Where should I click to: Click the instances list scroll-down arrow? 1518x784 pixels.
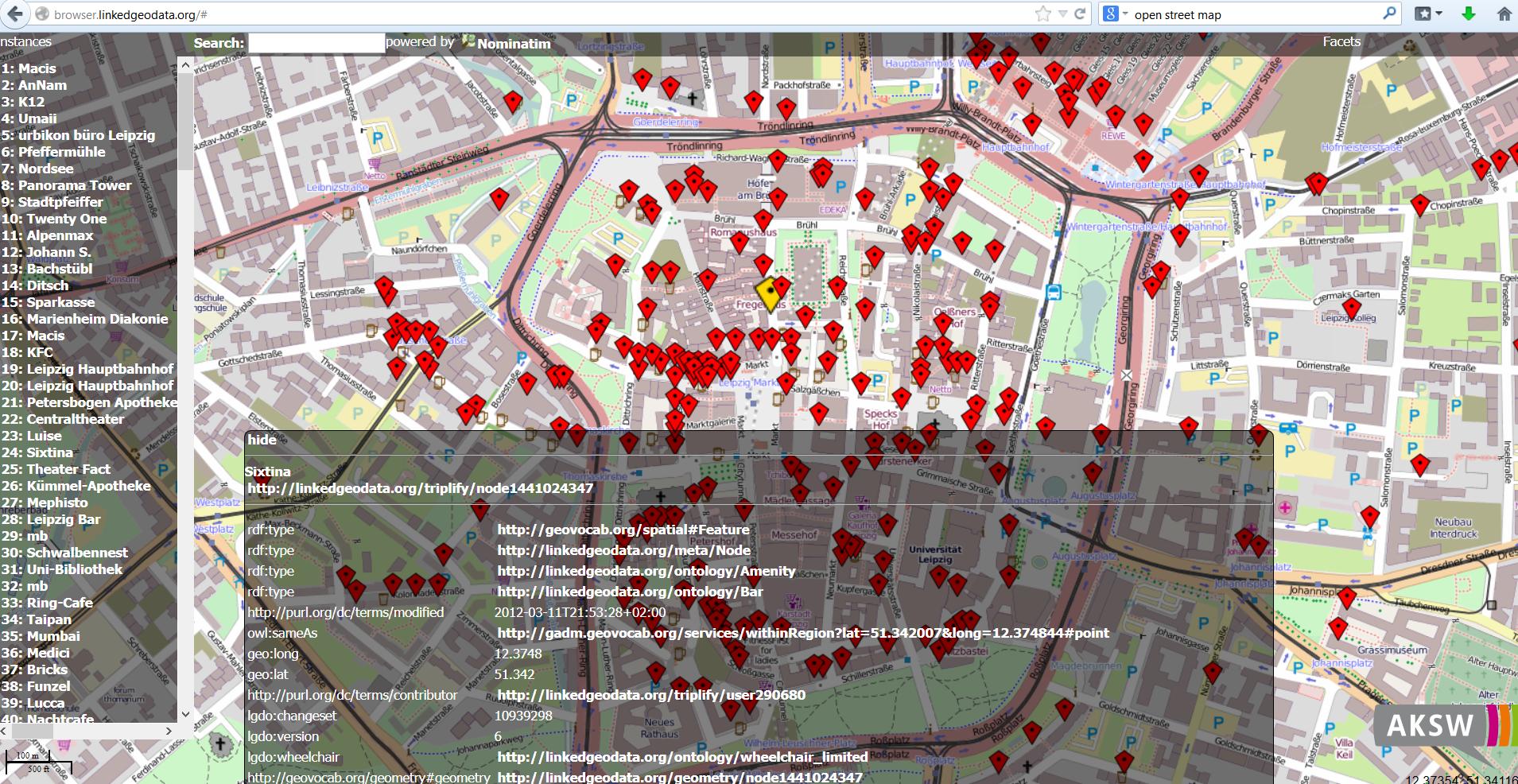[x=185, y=713]
